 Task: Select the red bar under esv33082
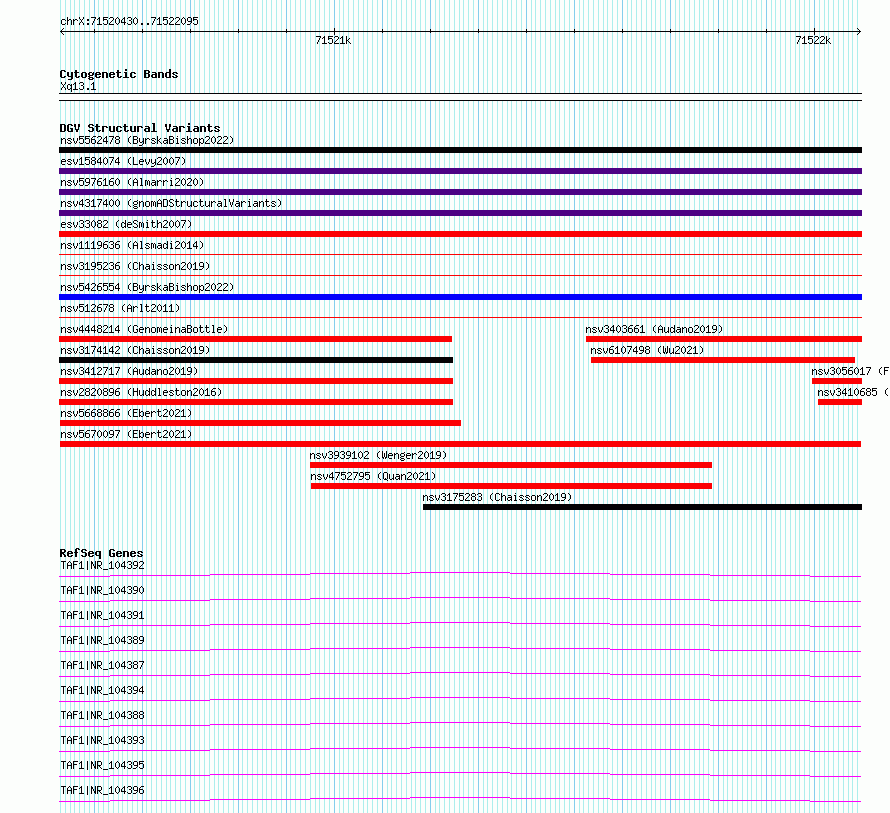point(460,234)
